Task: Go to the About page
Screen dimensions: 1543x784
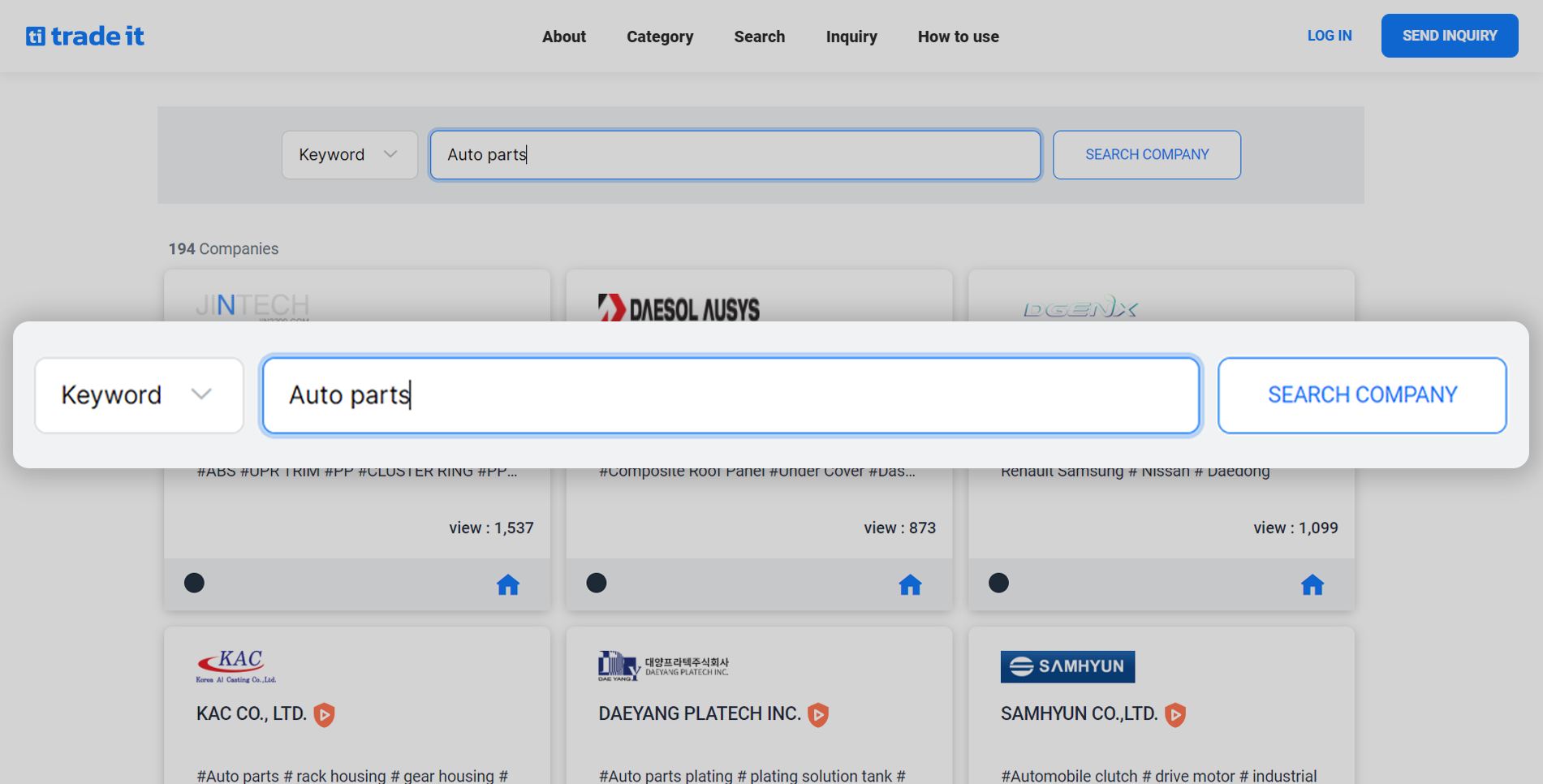Action: tap(563, 37)
